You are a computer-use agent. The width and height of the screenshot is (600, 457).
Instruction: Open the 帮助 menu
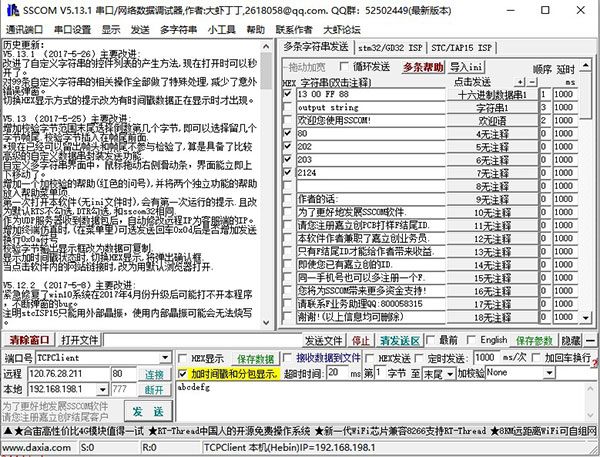click(255, 29)
